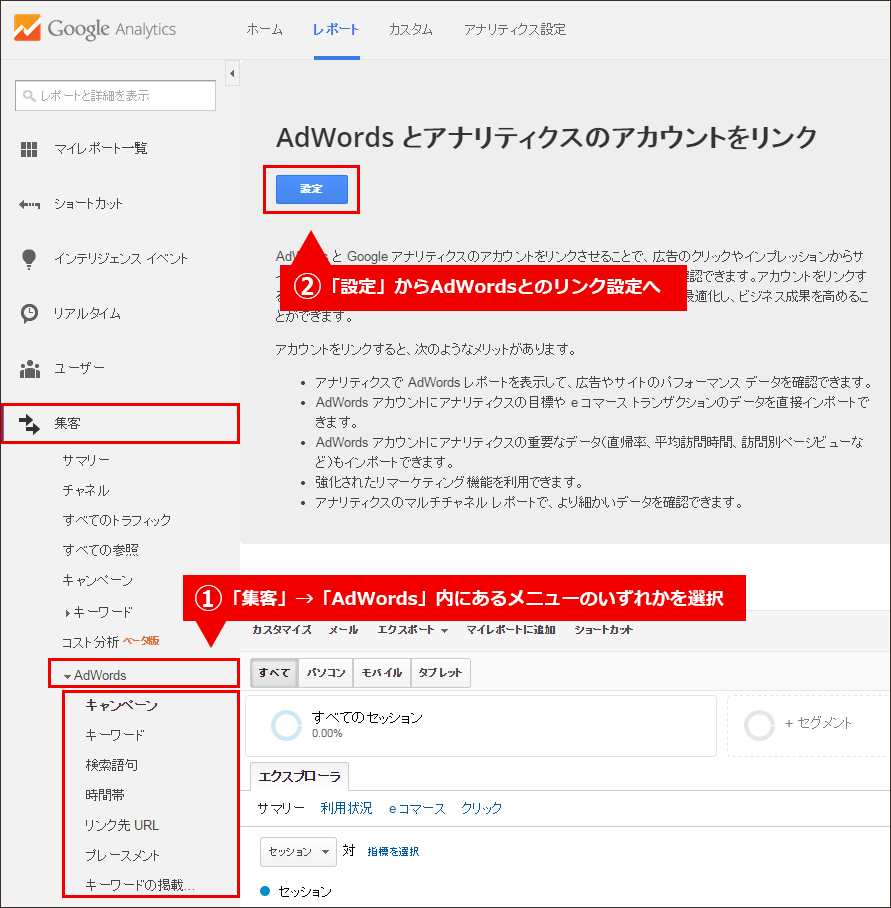Open キーワード under AdWords

[115, 735]
